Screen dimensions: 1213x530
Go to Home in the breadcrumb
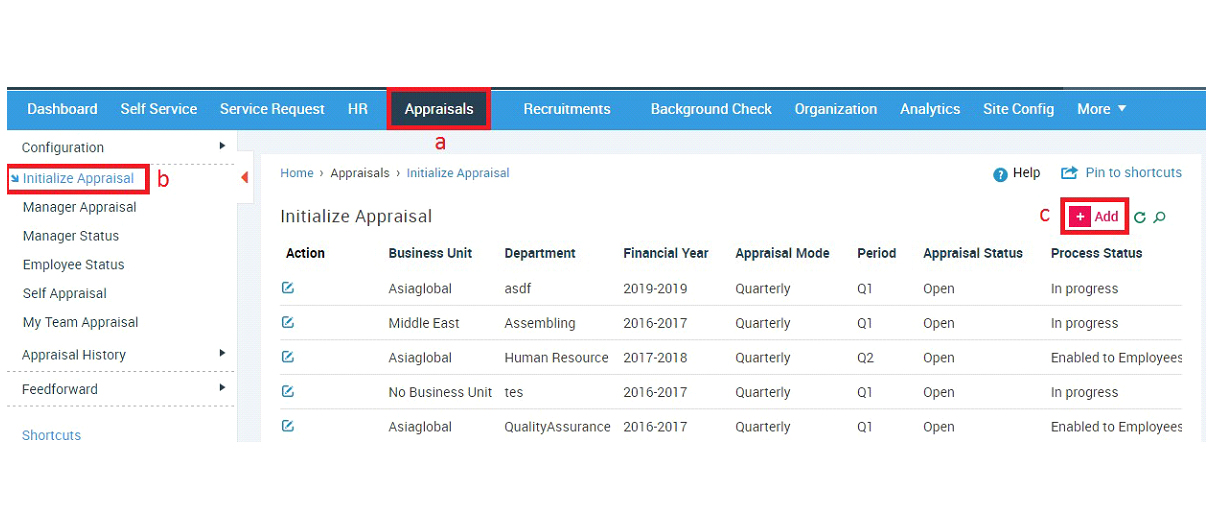[x=297, y=173]
